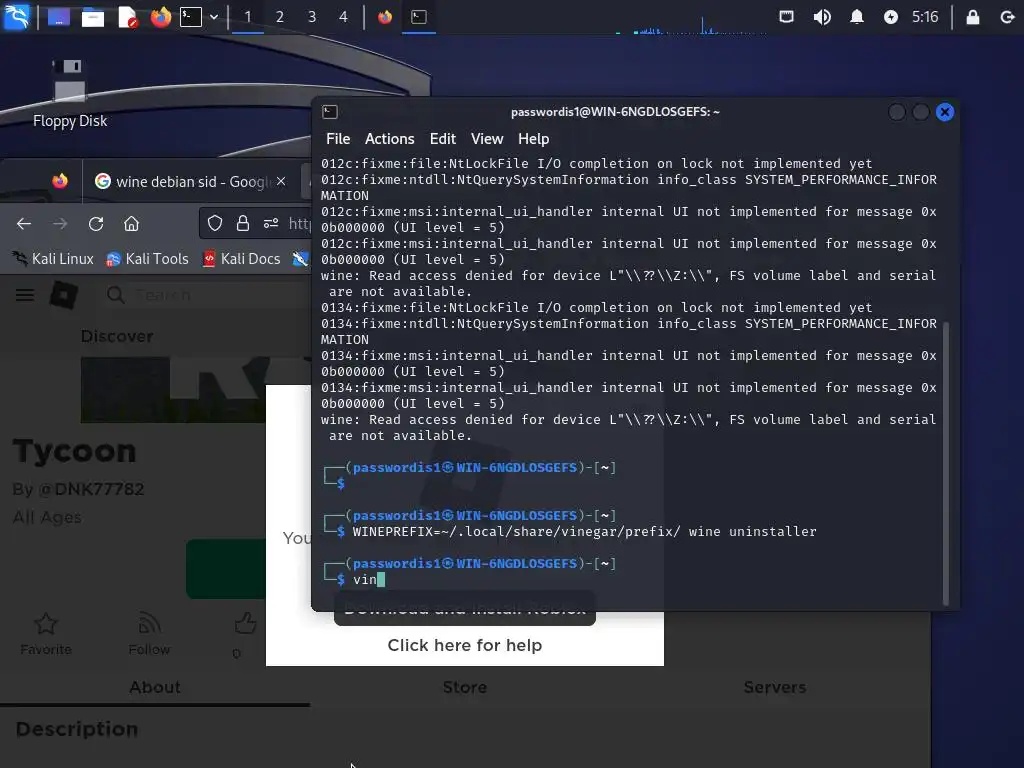Select the Firefox window in taskbar

click(385, 17)
